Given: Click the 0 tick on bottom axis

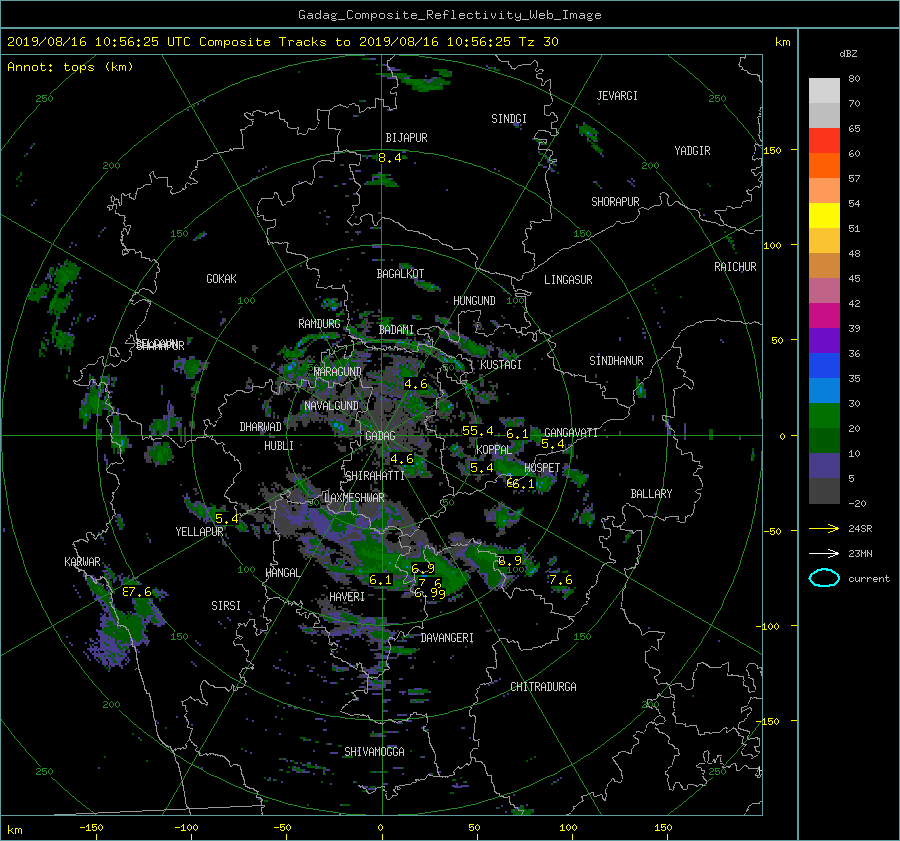Looking at the screenshot, I should point(380,827).
